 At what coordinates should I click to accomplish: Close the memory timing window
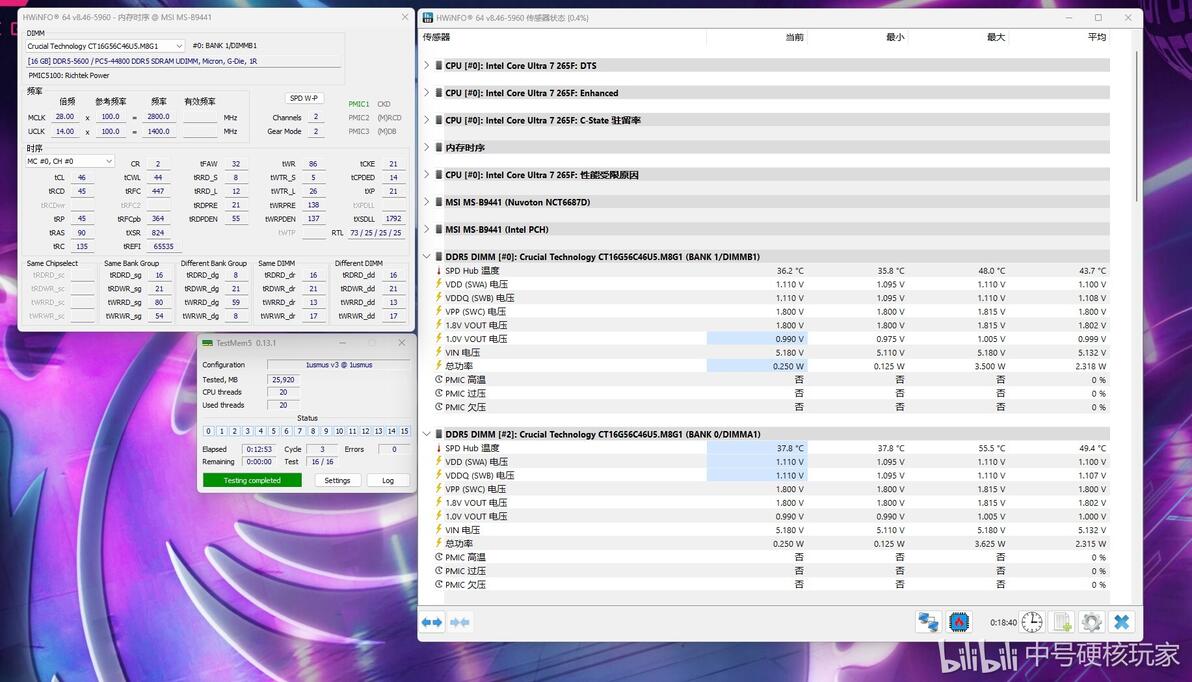[404, 17]
